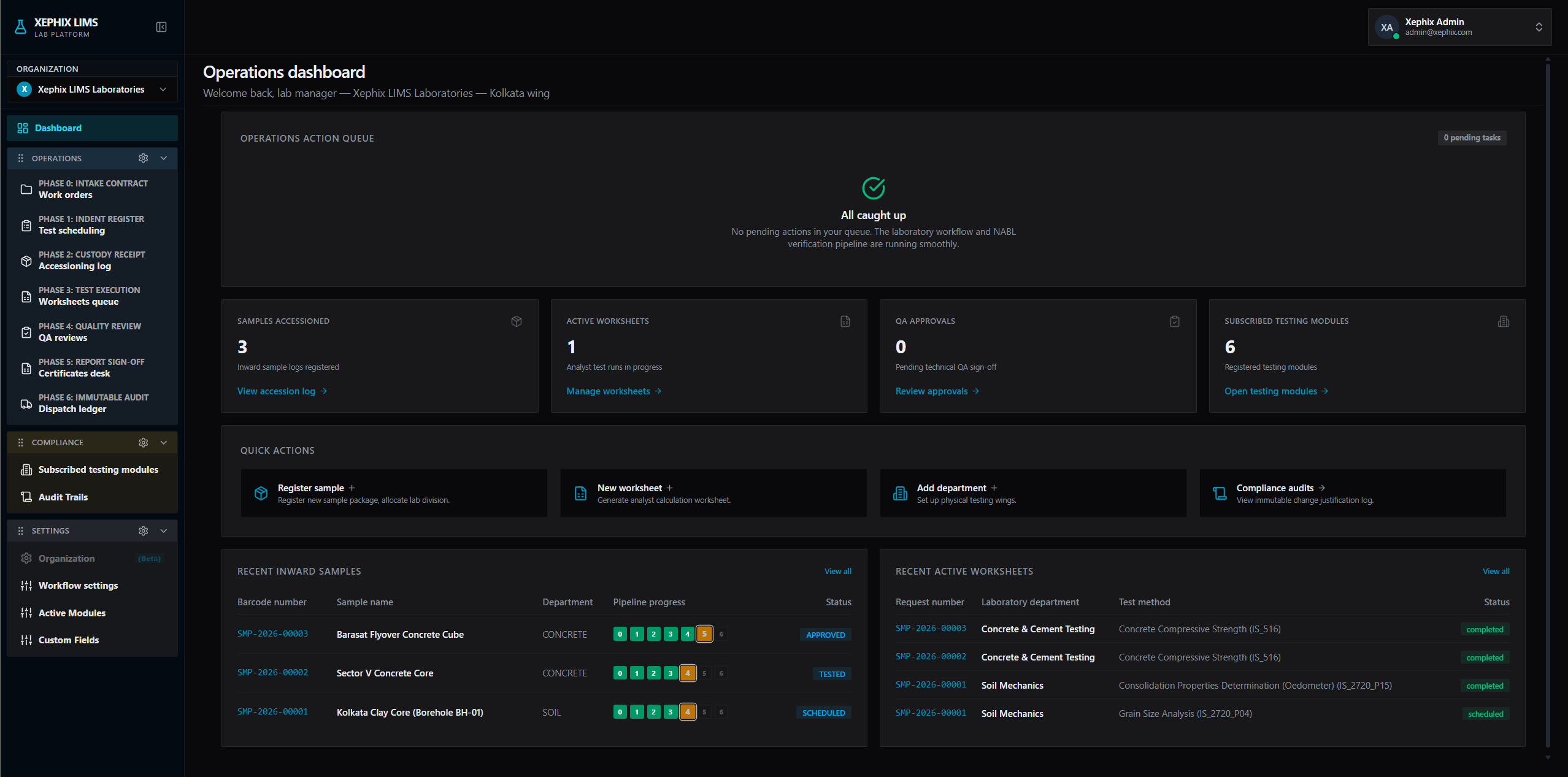The width and height of the screenshot is (1568, 777).
Task: Click the Dashboard grid icon
Action: [x=23, y=128]
